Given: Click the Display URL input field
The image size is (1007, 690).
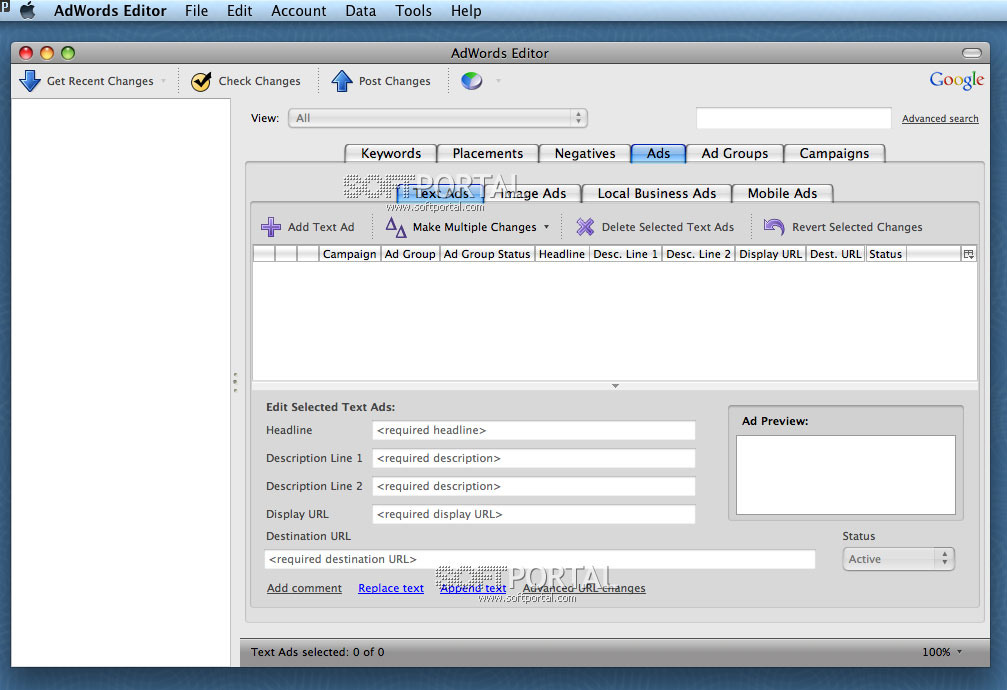Looking at the screenshot, I should (x=534, y=514).
